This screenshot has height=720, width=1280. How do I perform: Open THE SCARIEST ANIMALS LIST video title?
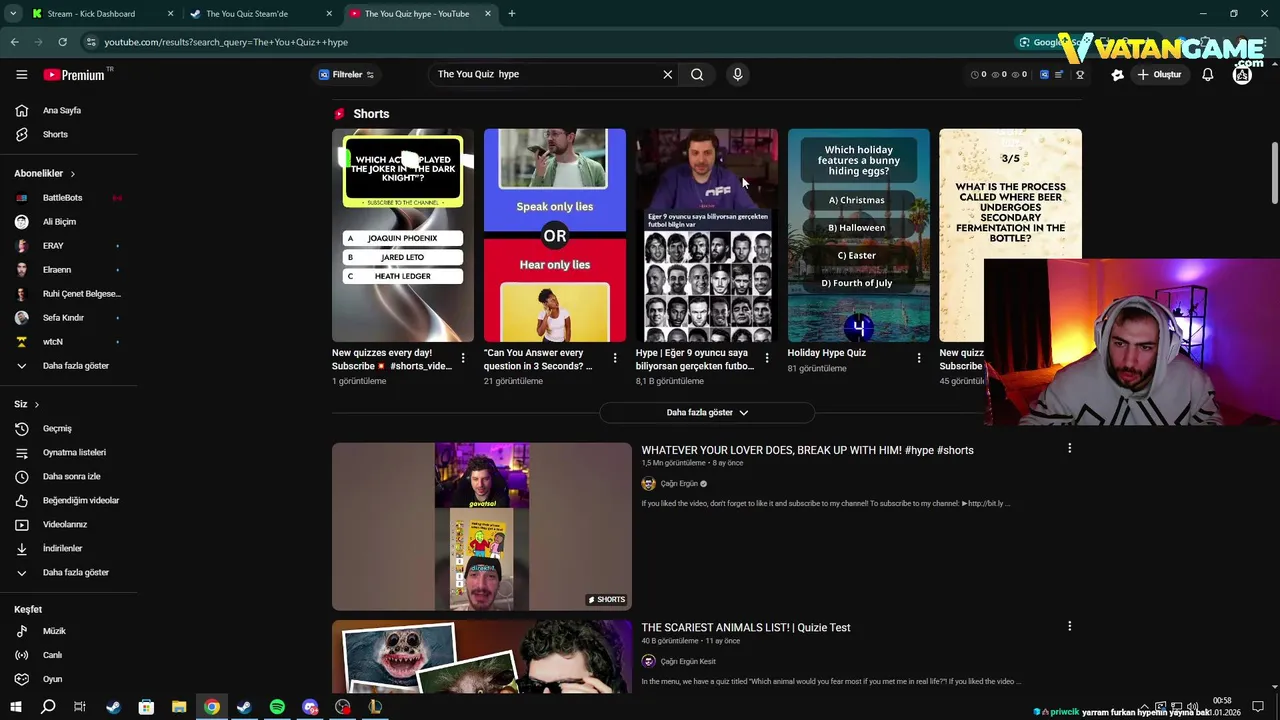(x=746, y=628)
